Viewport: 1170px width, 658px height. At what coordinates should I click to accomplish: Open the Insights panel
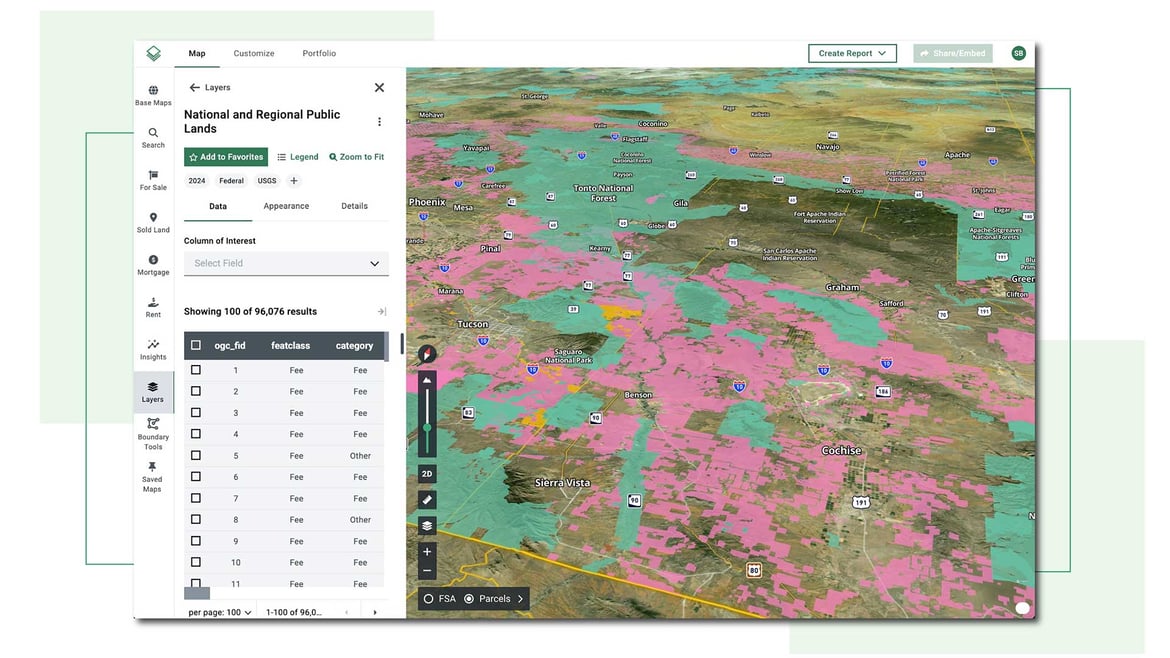click(x=152, y=349)
